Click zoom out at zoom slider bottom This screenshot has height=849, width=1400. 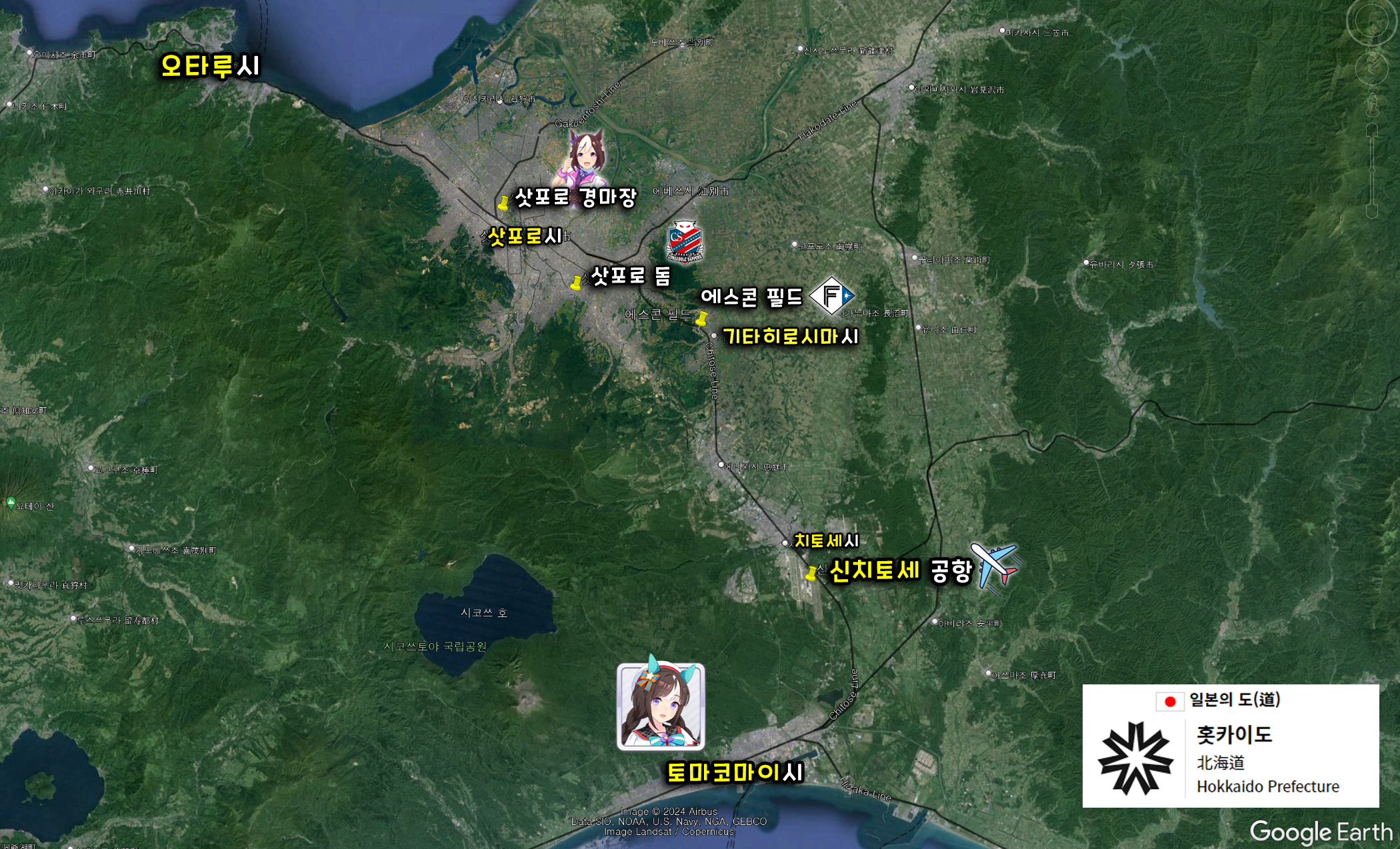[1371, 211]
